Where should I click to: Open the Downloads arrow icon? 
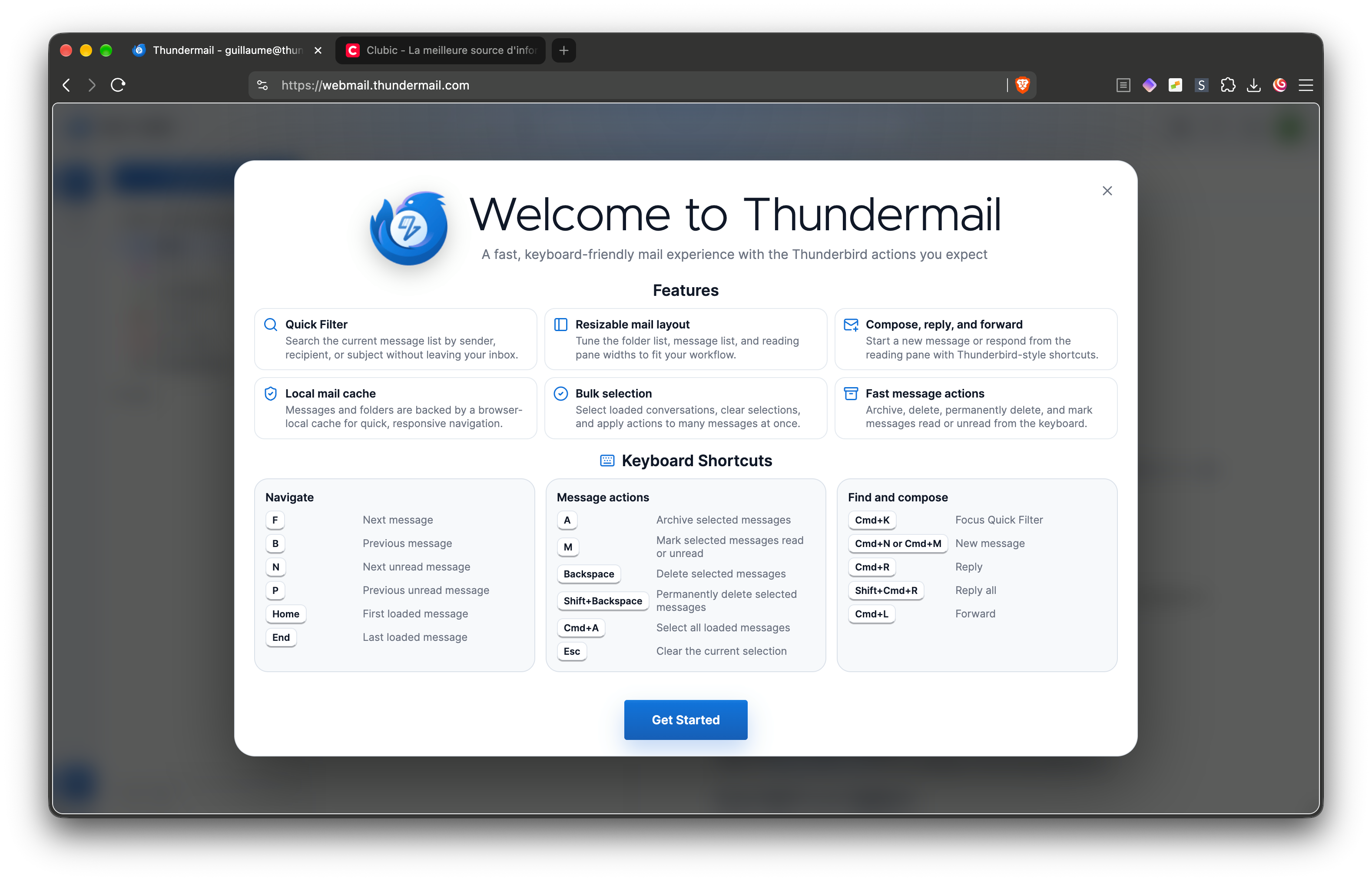pyautogui.click(x=1253, y=85)
